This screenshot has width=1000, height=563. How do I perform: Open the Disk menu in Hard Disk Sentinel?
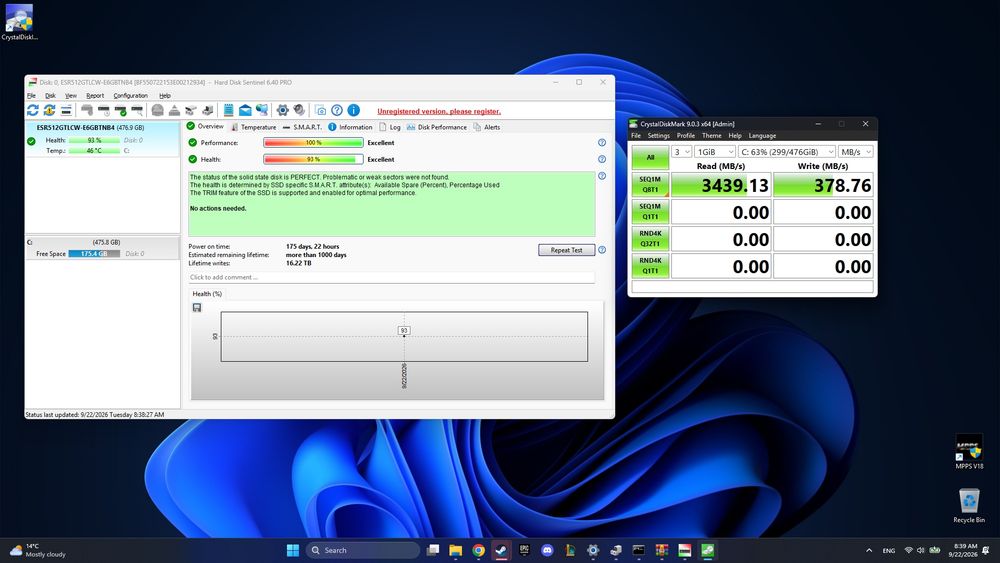[x=50, y=96]
